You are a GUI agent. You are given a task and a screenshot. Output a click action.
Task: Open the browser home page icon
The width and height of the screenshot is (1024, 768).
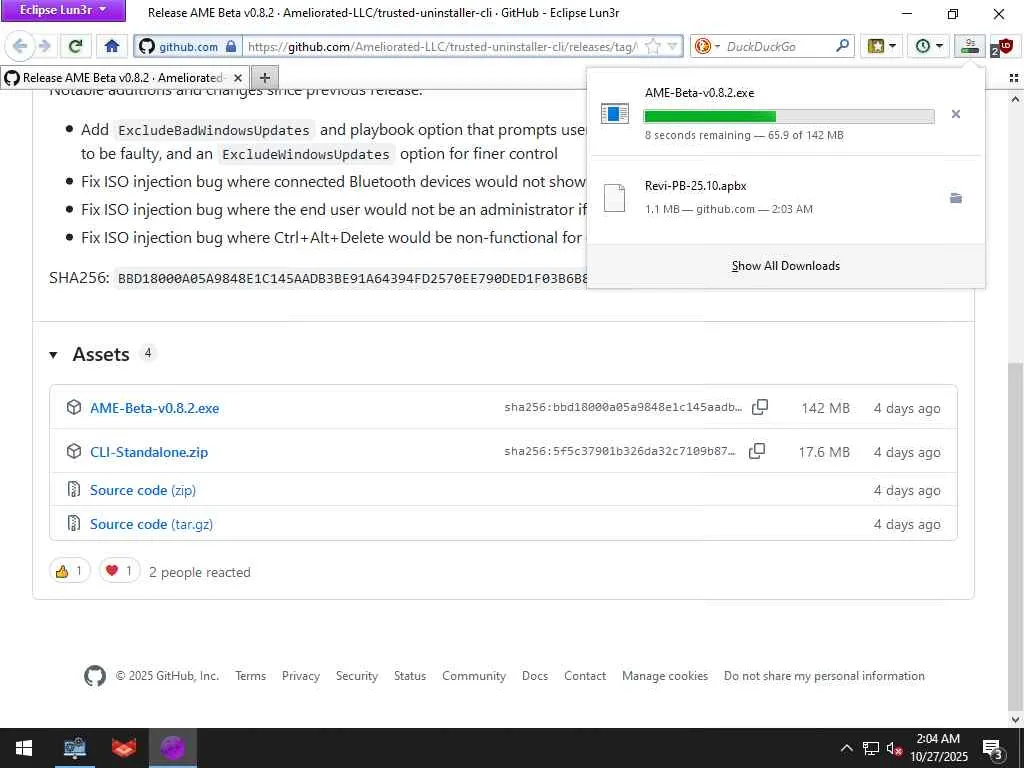112,46
